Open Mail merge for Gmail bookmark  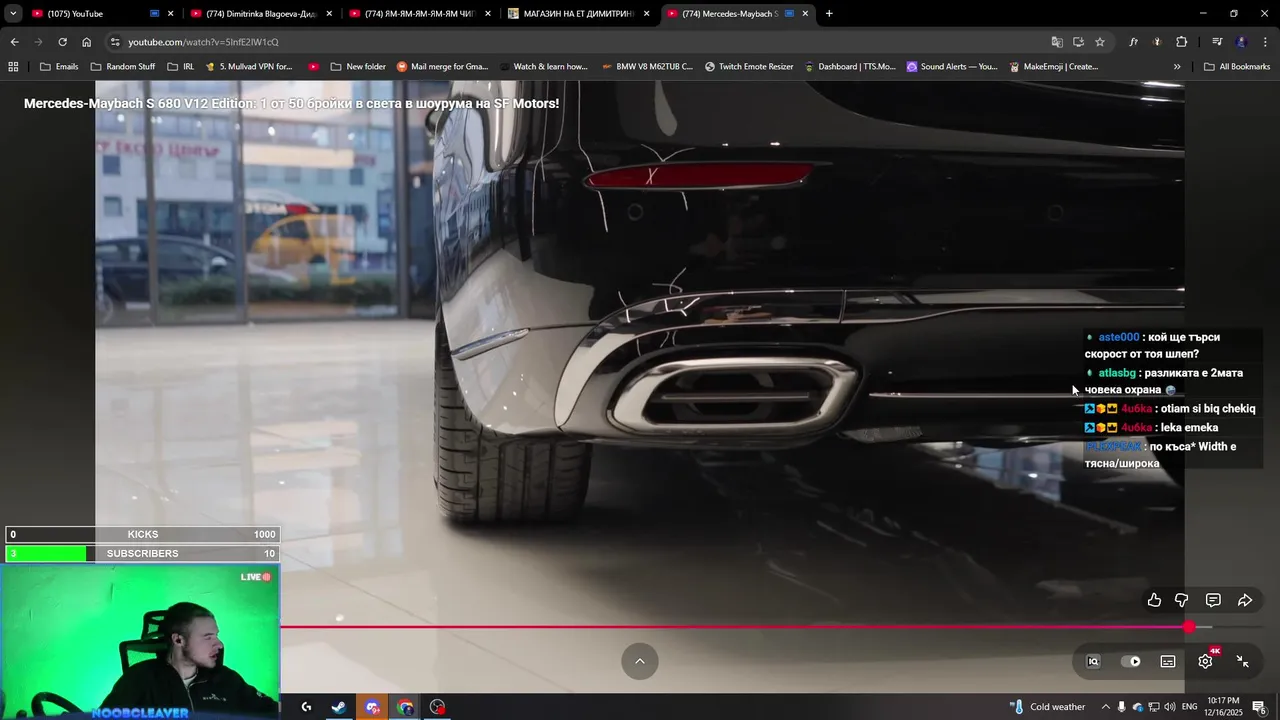click(x=442, y=67)
